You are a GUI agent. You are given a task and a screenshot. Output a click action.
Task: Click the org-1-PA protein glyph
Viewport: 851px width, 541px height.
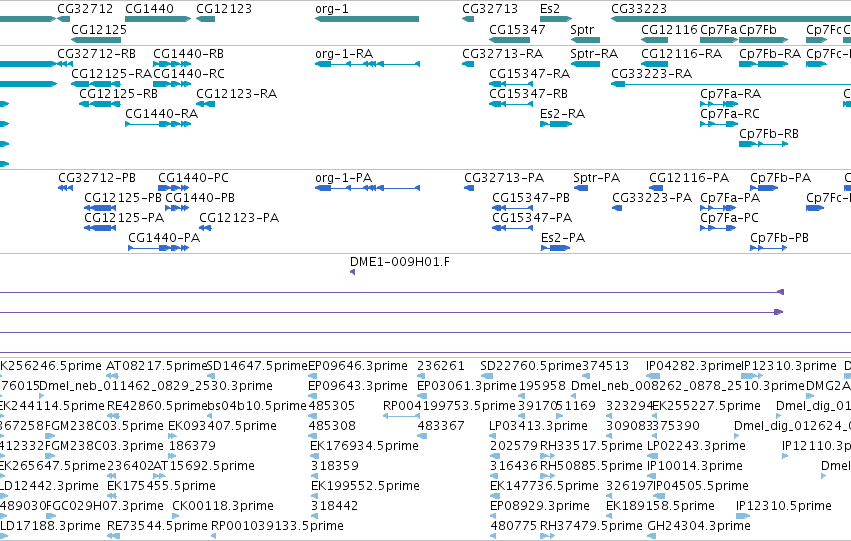[367, 188]
